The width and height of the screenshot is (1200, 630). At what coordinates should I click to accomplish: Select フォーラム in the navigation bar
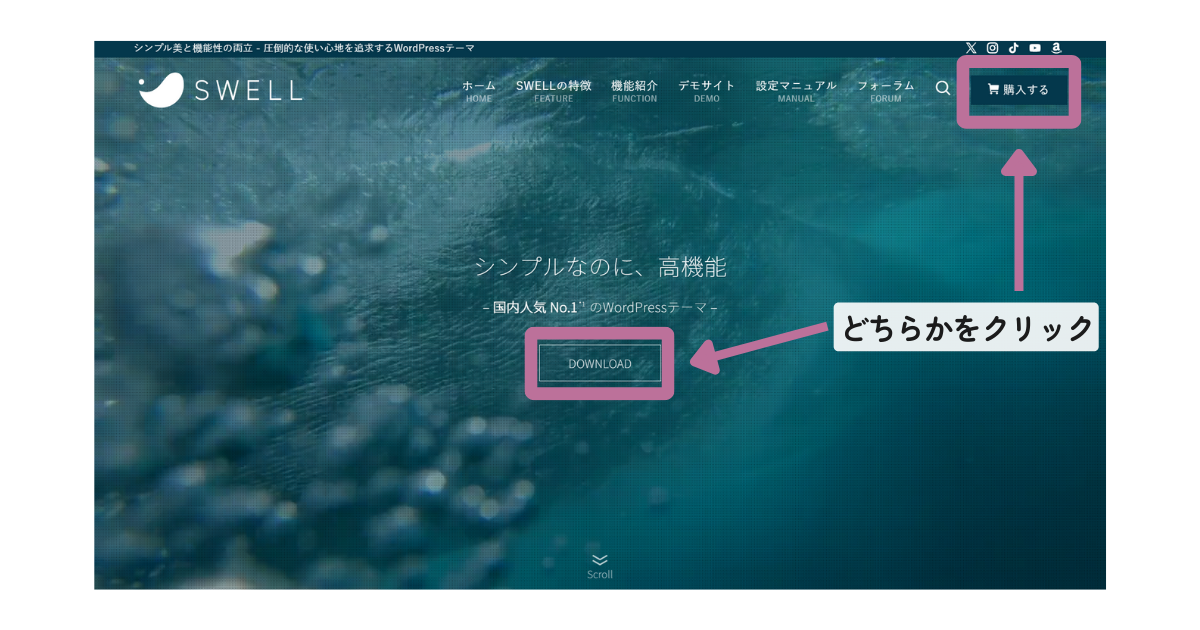click(x=886, y=90)
